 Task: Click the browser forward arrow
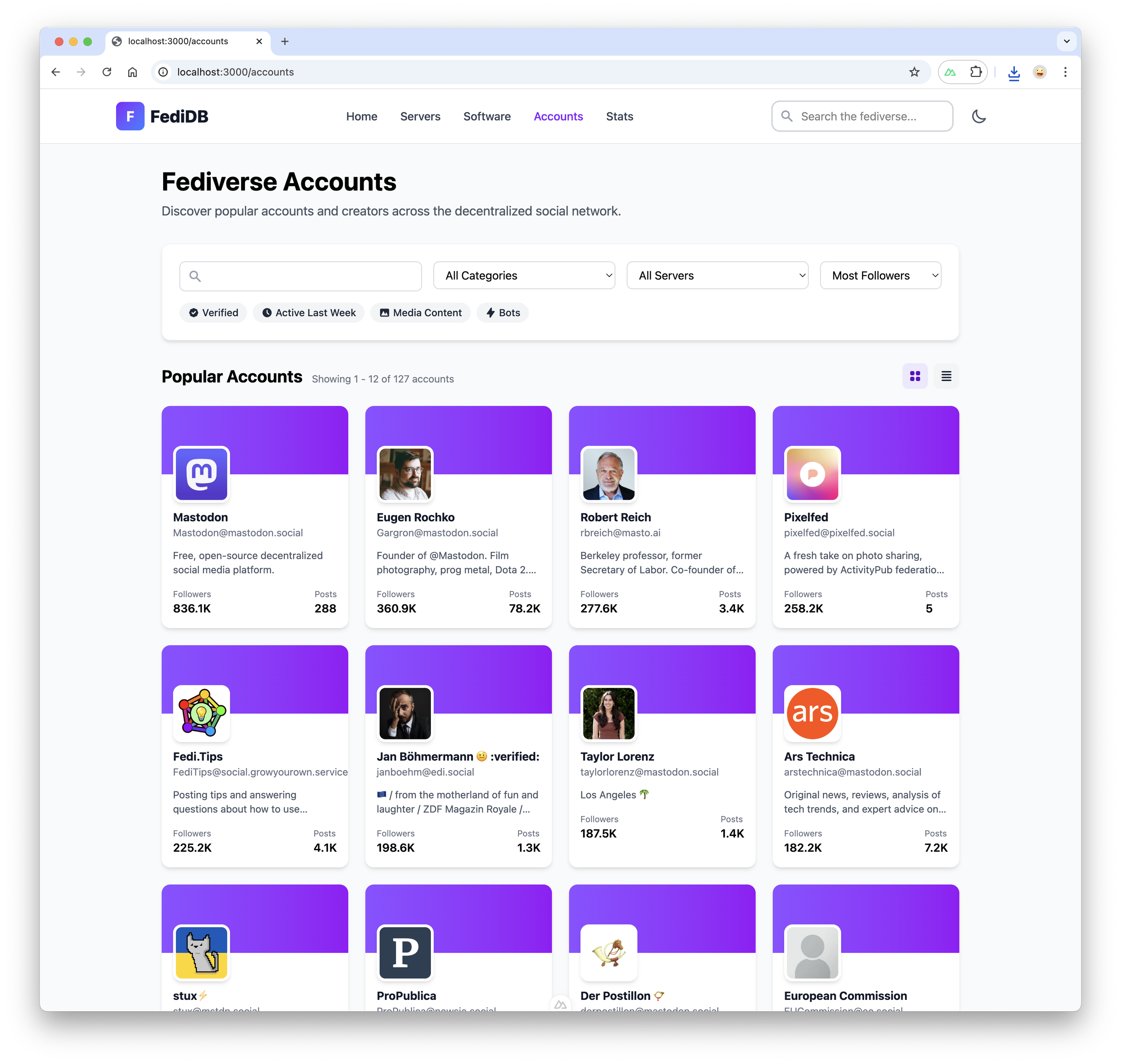[x=81, y=72]
